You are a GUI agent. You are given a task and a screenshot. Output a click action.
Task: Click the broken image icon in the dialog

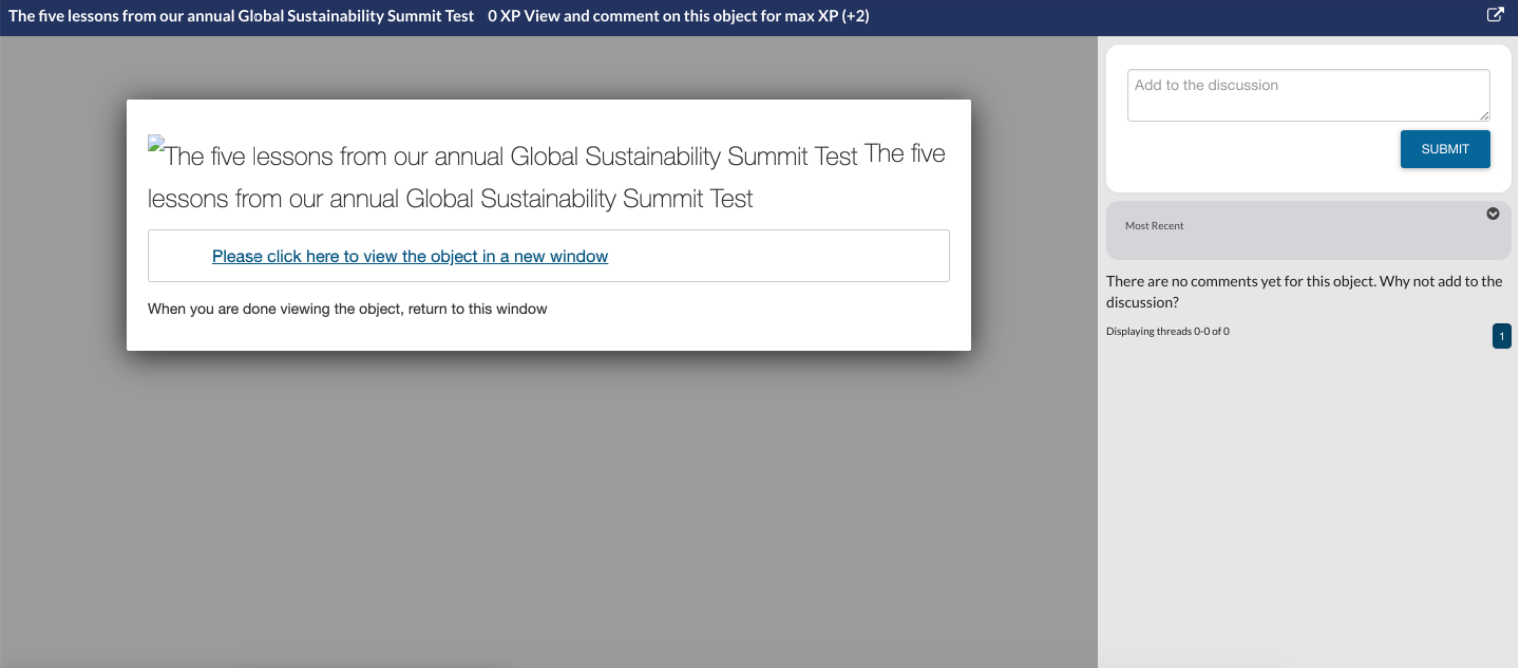tap(156, 145)
